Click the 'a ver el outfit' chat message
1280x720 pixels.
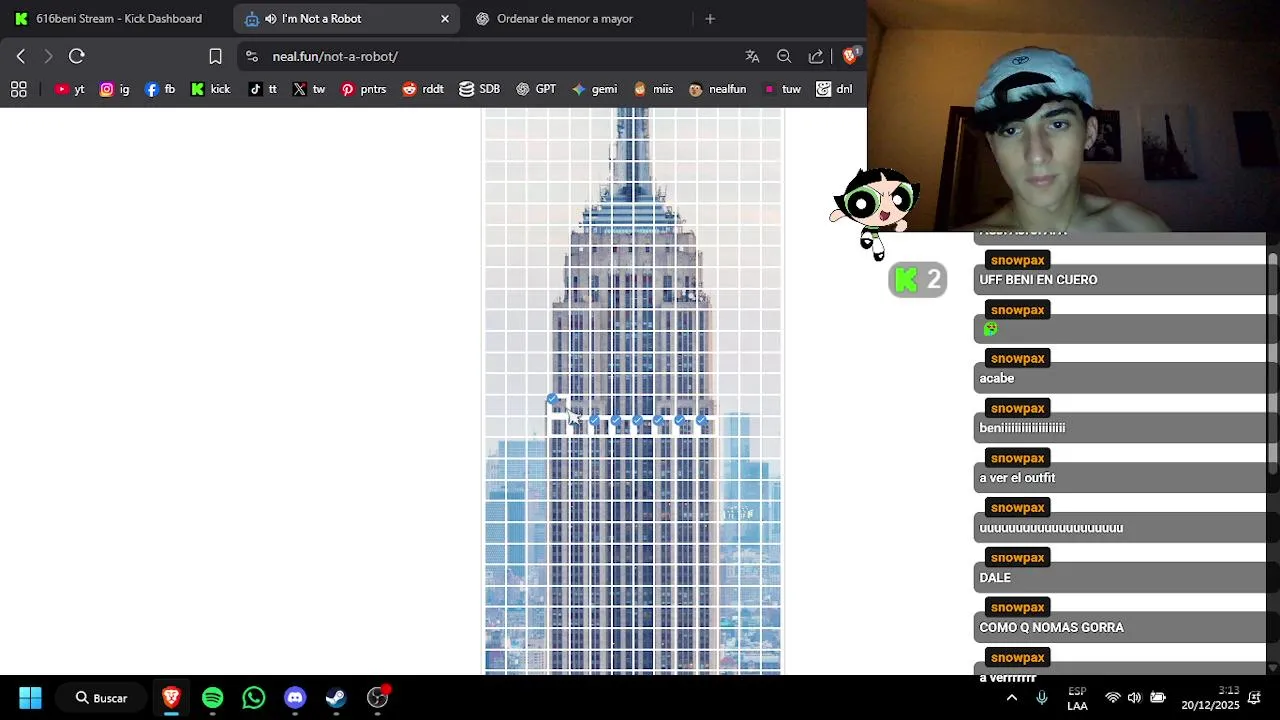1017,478
